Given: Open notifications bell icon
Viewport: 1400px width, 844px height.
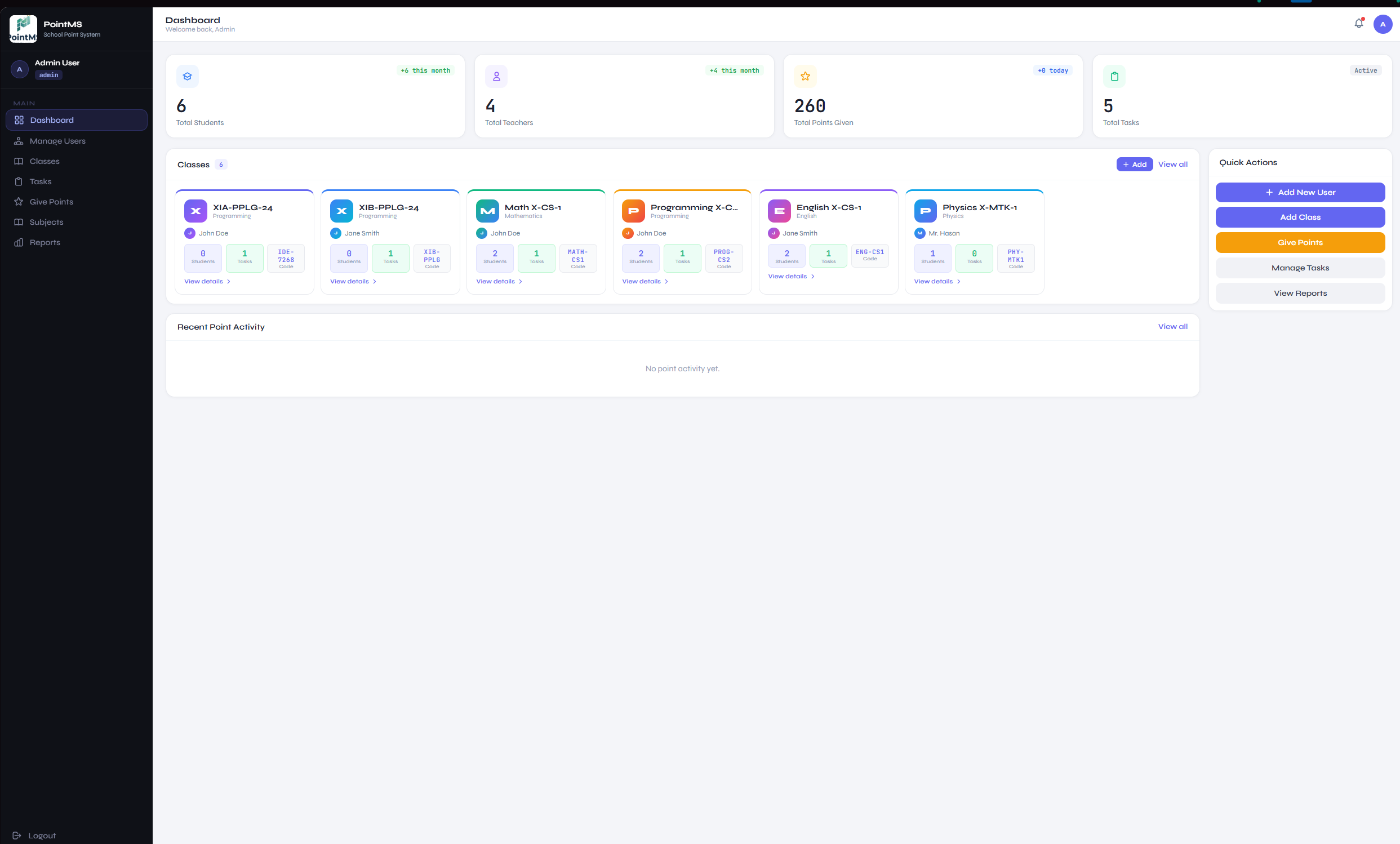Looking at the screenshot, I should click(1358, 23).
